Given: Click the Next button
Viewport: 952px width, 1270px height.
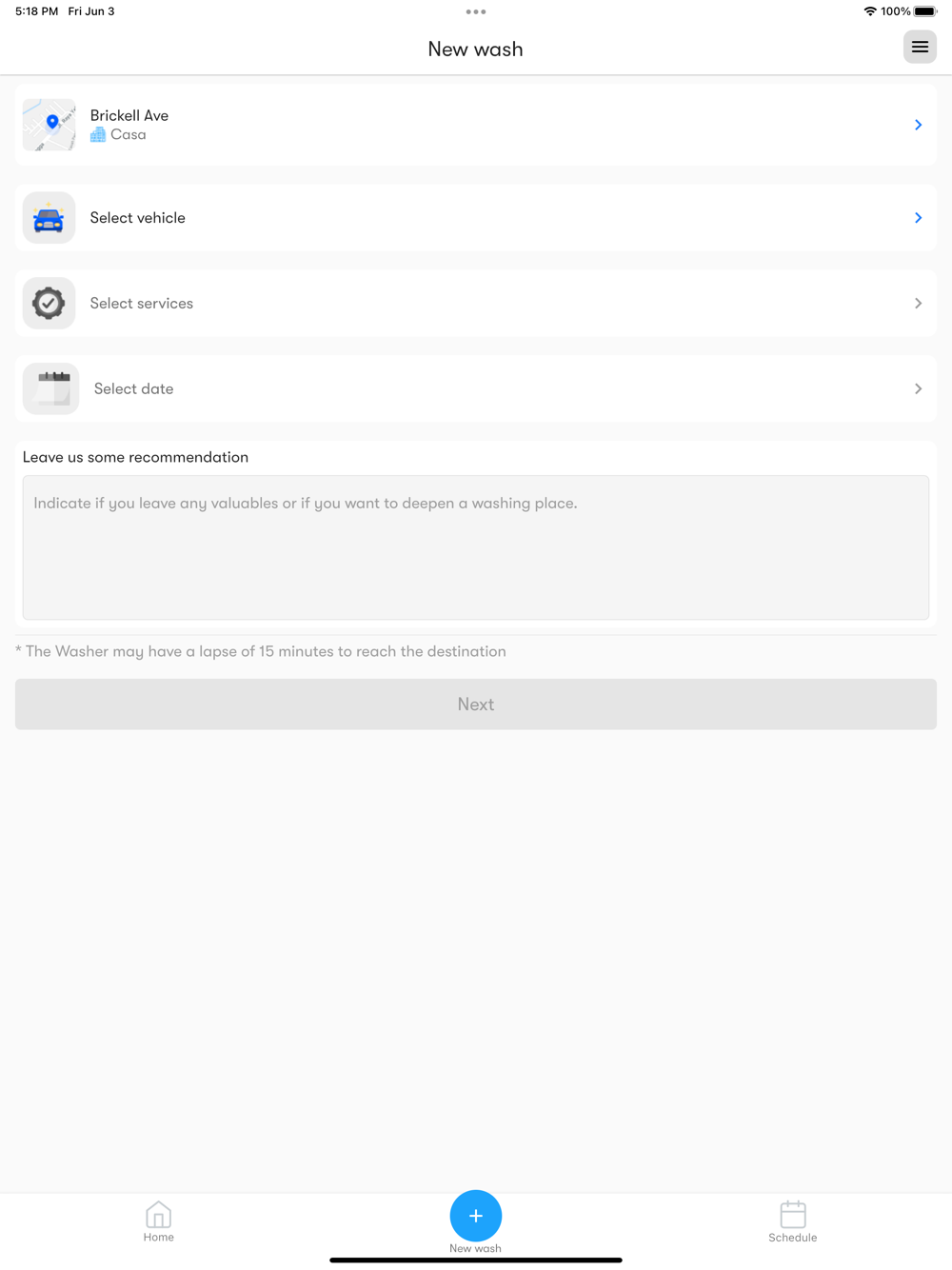Looking at the screenshot, I should tap(476, 704).
